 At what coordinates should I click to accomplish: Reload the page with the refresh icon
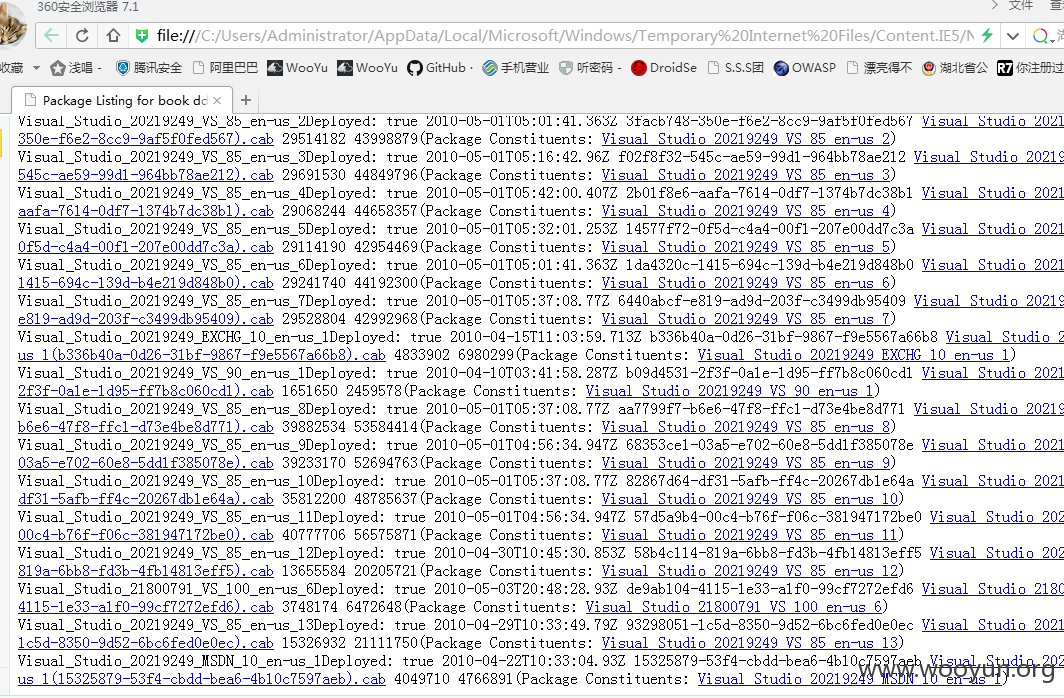pyautogui.click(x=82, y=35)
